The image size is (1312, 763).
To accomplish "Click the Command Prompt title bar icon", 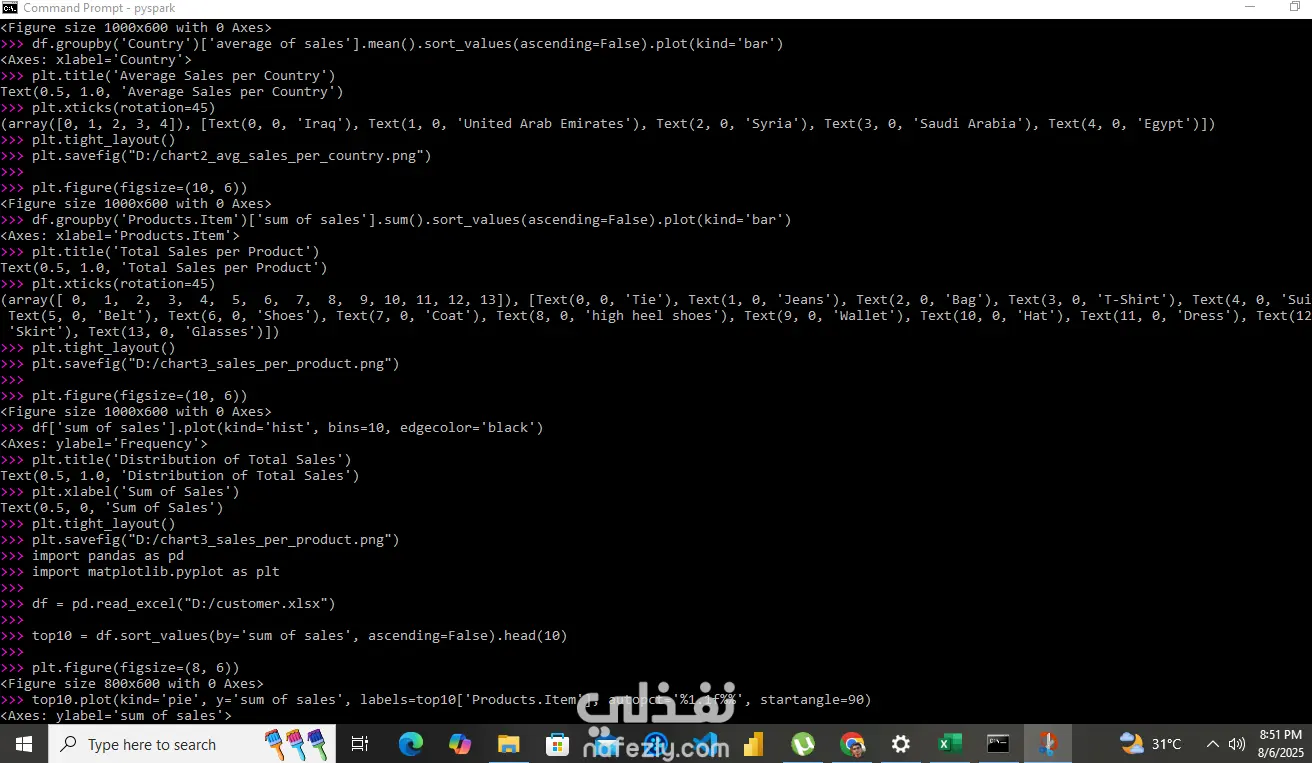I will pos(10,8).
